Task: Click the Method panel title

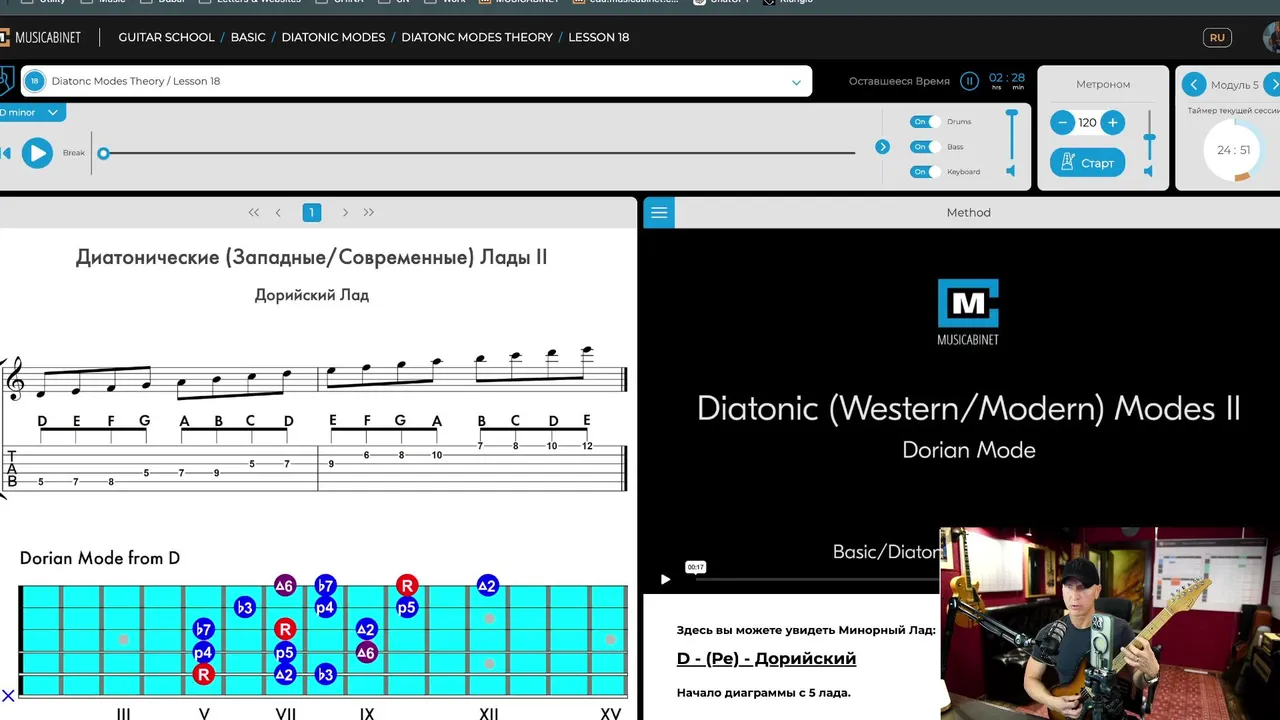Action: coord(969,212)
